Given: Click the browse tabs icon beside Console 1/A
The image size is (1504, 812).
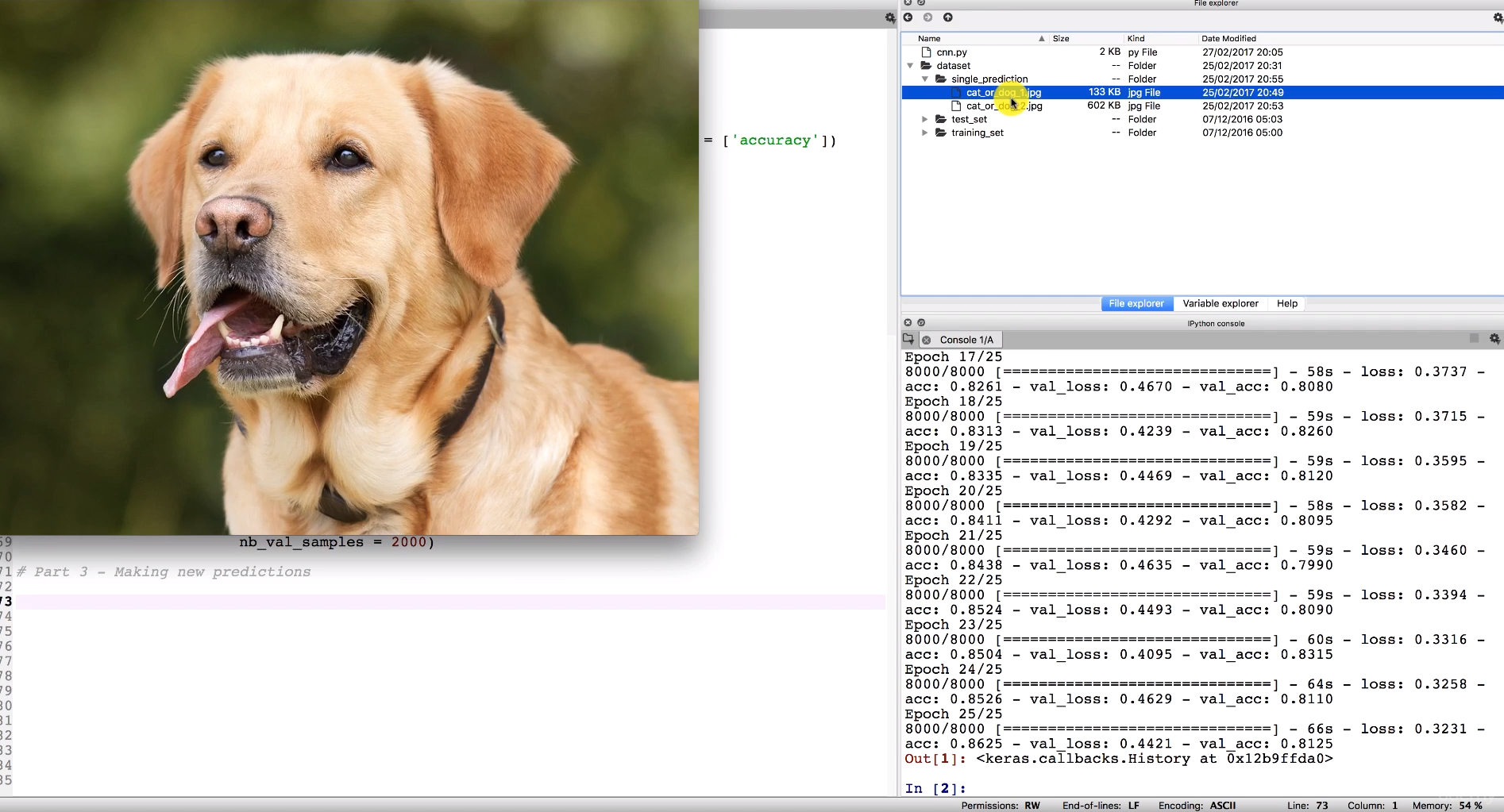Looking at the screenshot, I should pos(908,340).
